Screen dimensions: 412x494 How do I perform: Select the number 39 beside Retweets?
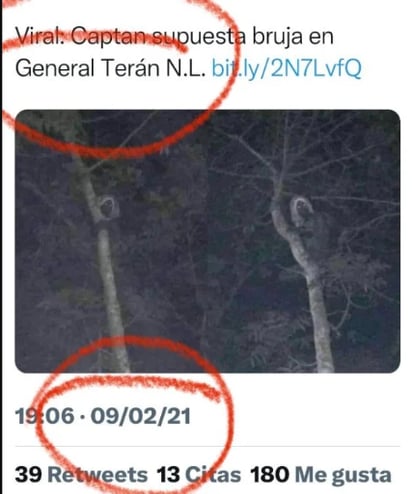tap(28, 474)
